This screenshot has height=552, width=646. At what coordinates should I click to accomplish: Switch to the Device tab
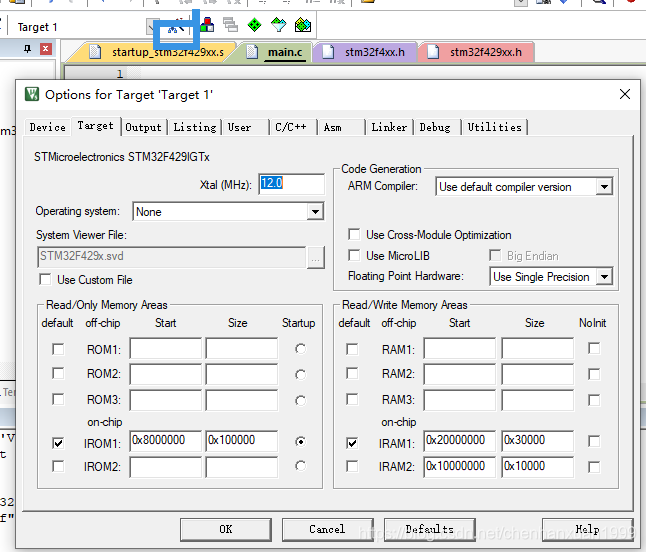click(47, 127)
